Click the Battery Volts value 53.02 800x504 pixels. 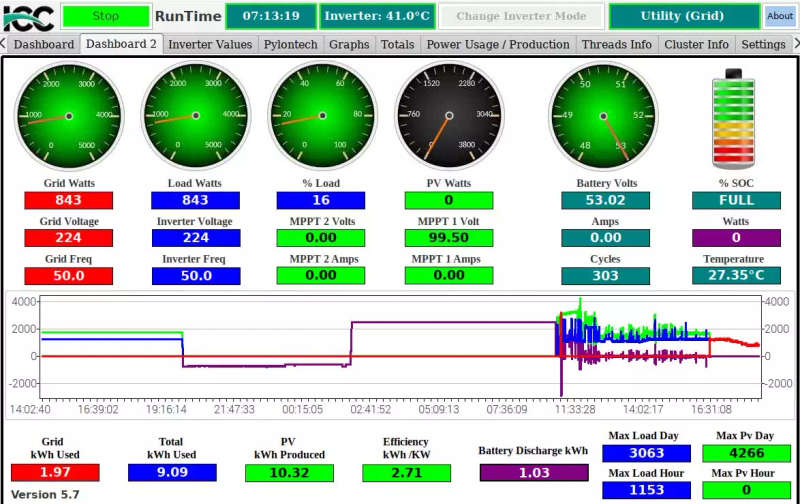coord(606,200)
